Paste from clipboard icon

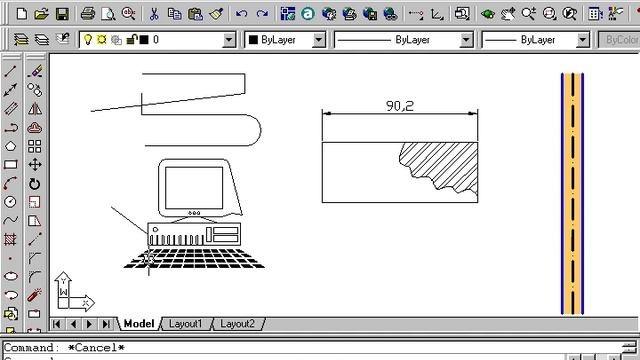(196, 14)
